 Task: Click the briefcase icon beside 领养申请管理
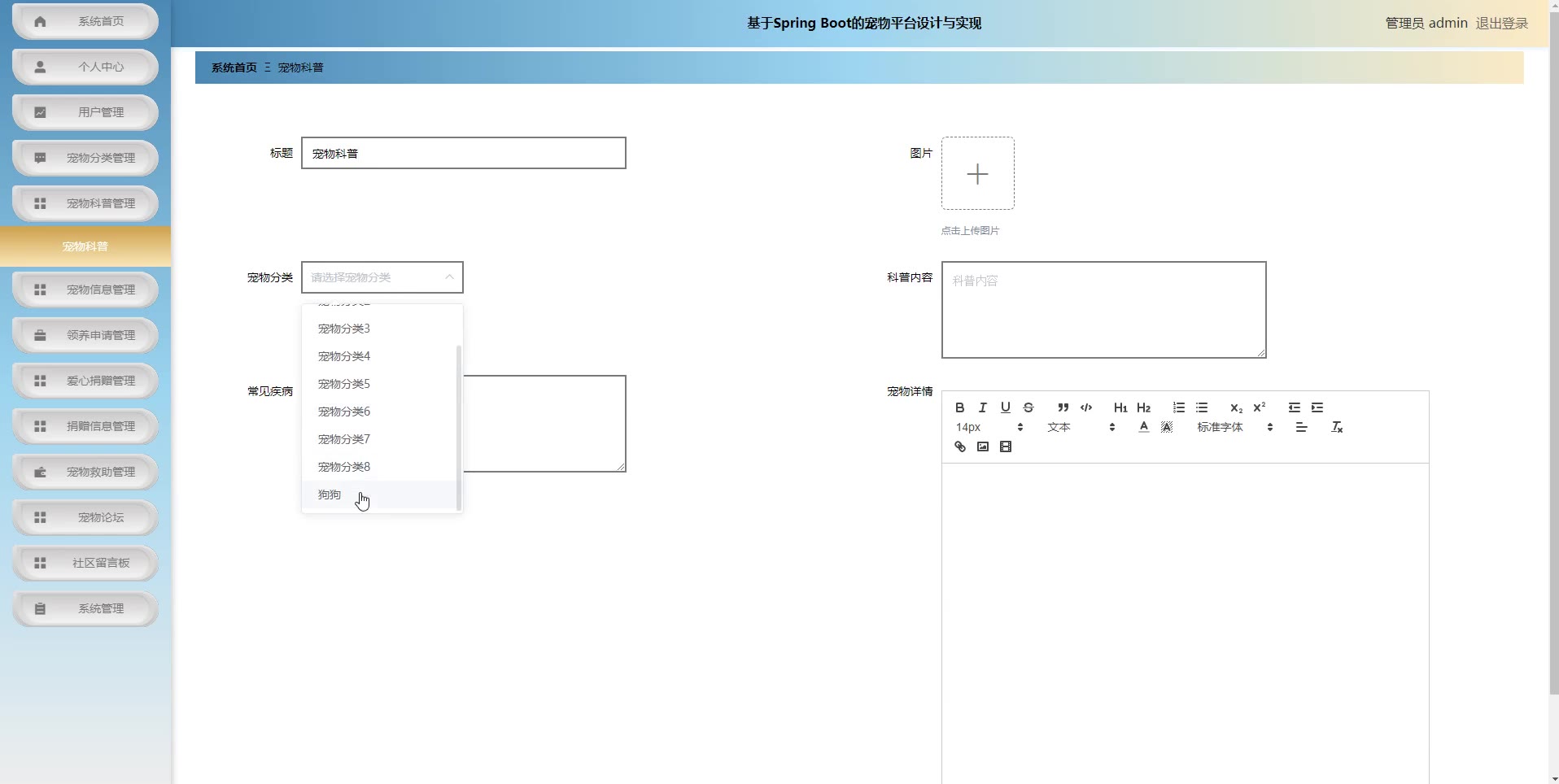click(40, 335)
